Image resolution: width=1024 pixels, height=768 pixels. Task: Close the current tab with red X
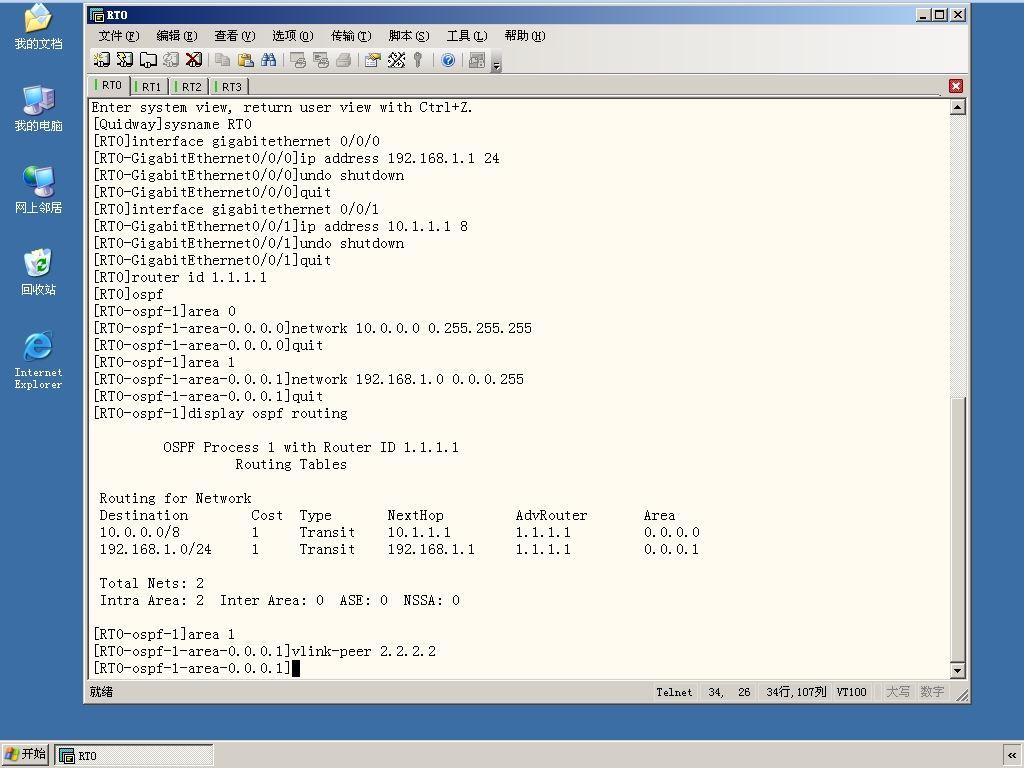956,86
